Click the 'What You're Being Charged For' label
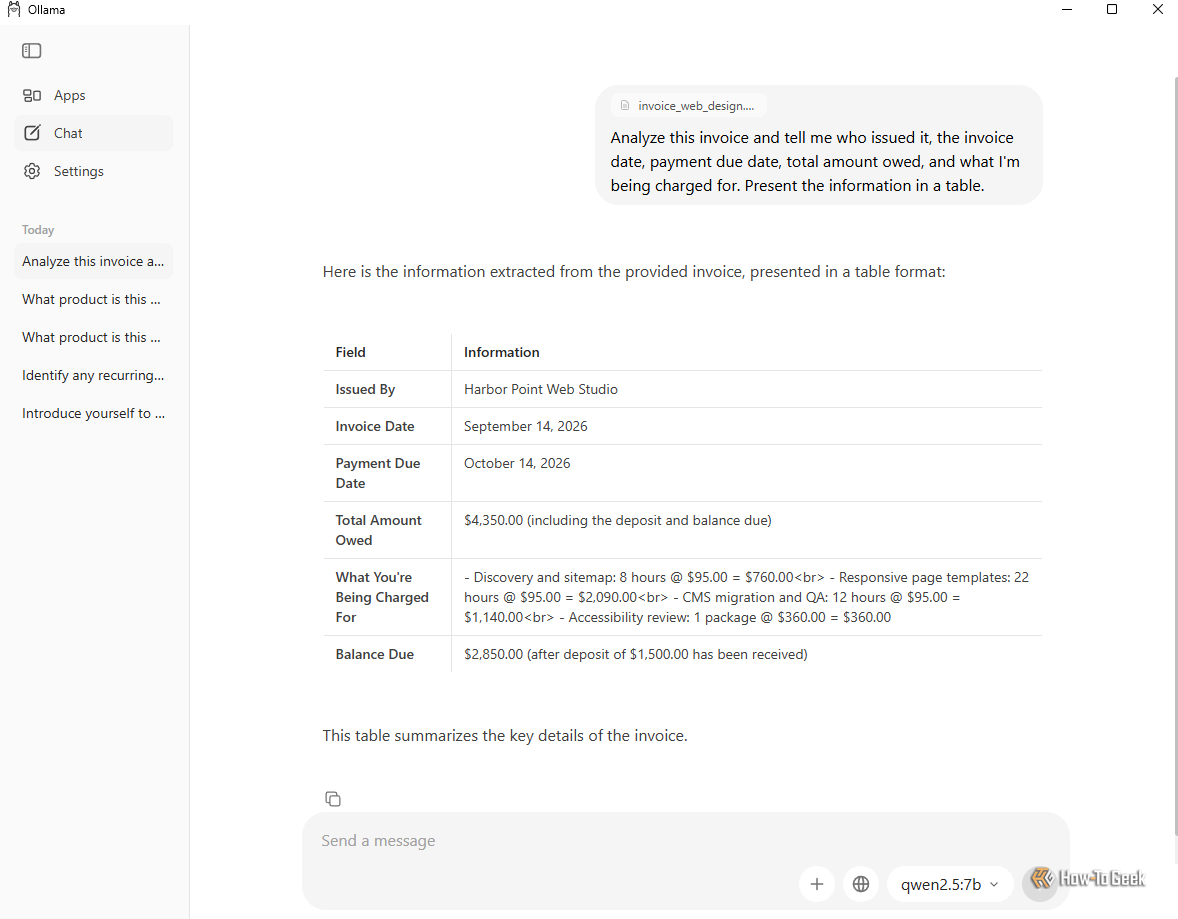The height and width of the screenshot is (919, 1178). click(382, 597)
